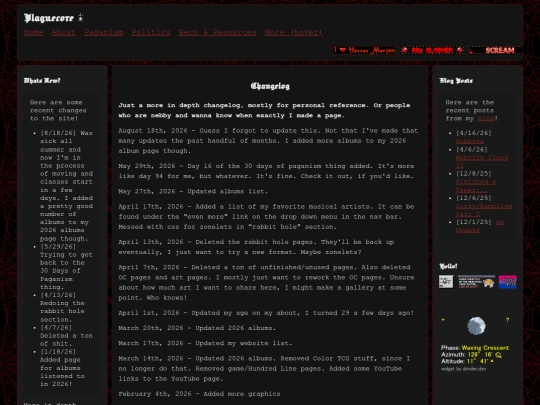Click the March 20th, 2026 entry

tap(197, 328)
